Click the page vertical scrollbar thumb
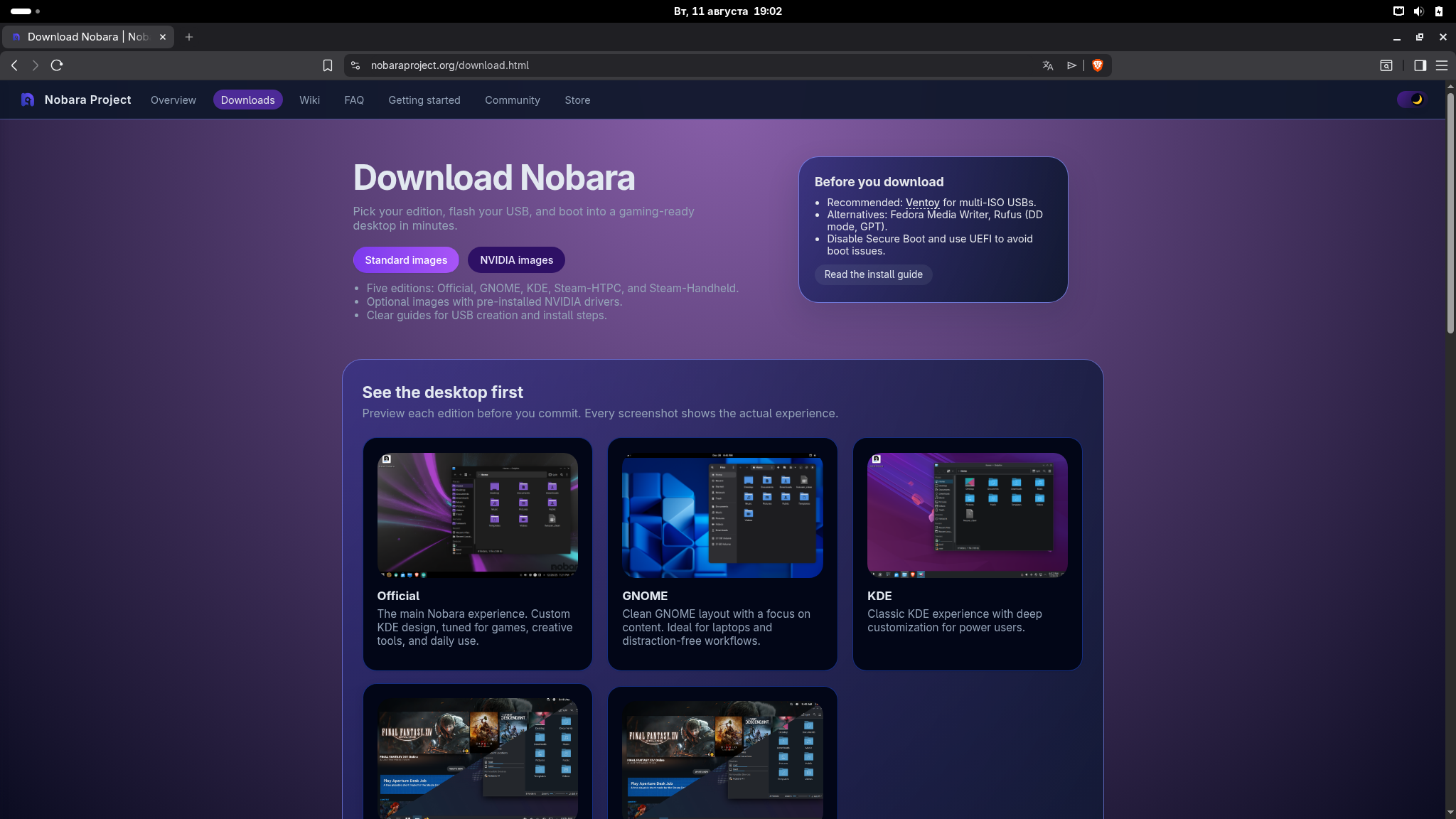The height and width of the screenshot is (819, 1456). coord(1450,213)
